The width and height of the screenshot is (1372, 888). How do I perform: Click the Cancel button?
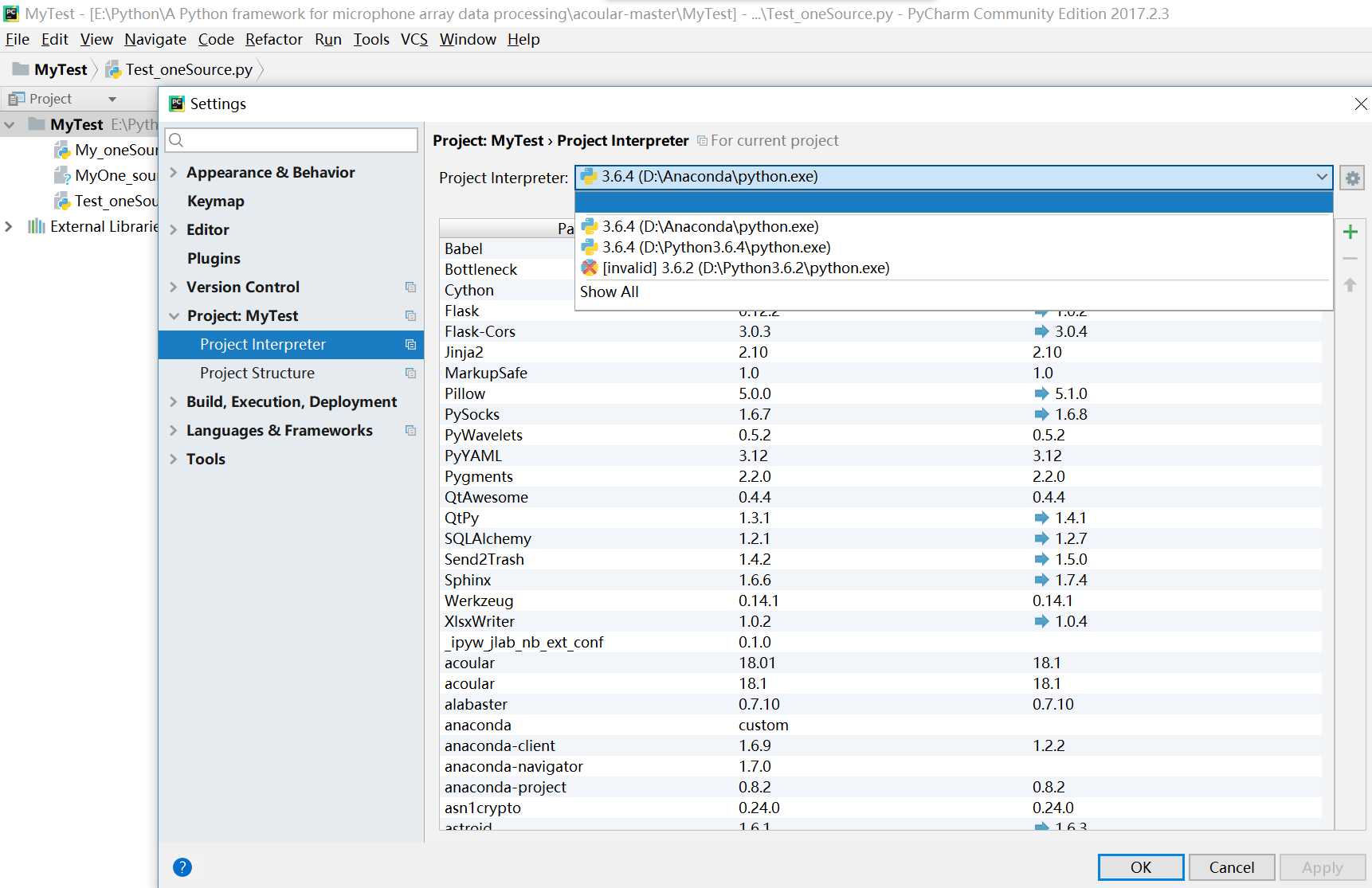(1232, 867)
